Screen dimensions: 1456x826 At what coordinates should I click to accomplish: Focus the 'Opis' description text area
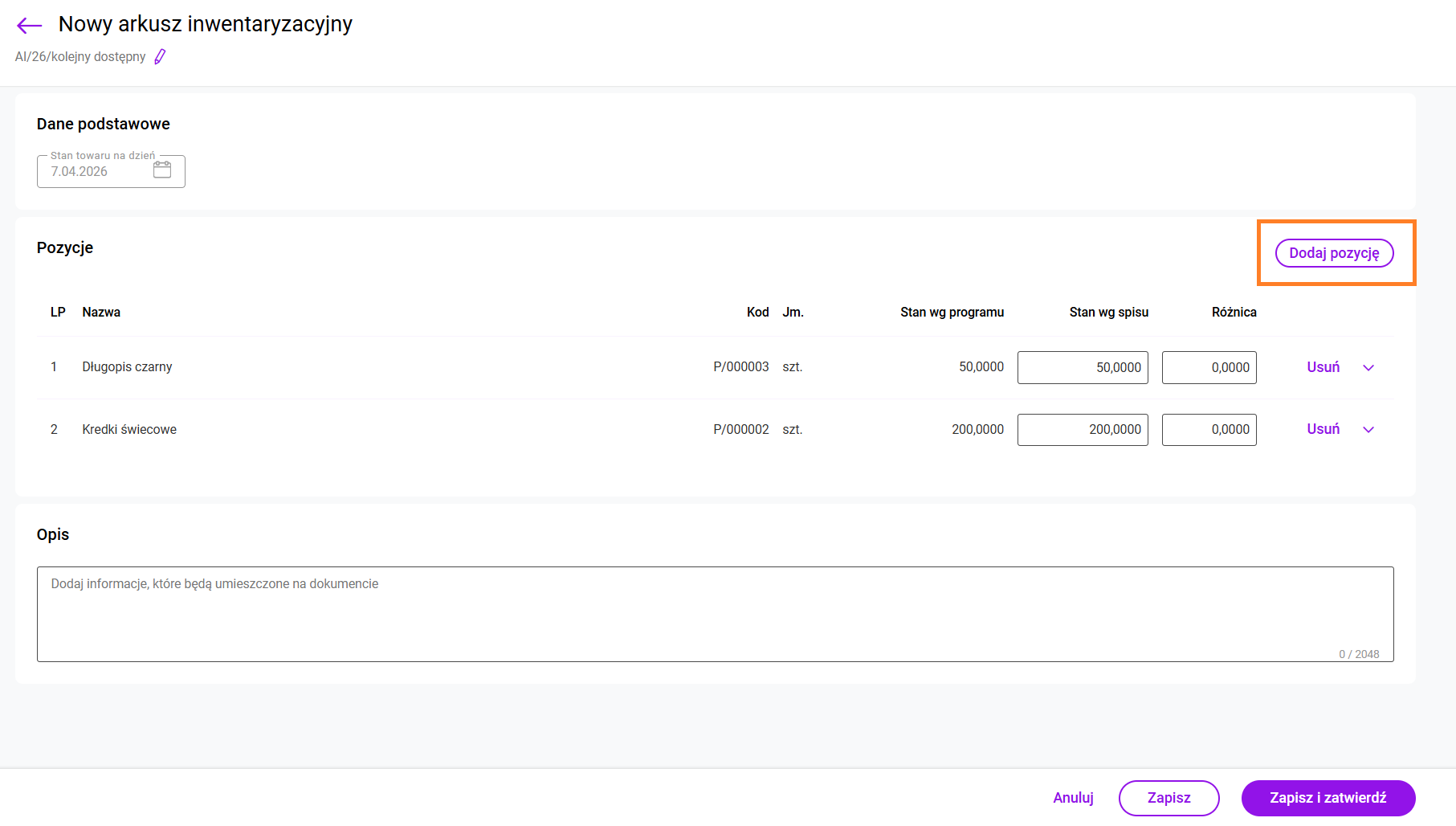[x=715, y=614]
